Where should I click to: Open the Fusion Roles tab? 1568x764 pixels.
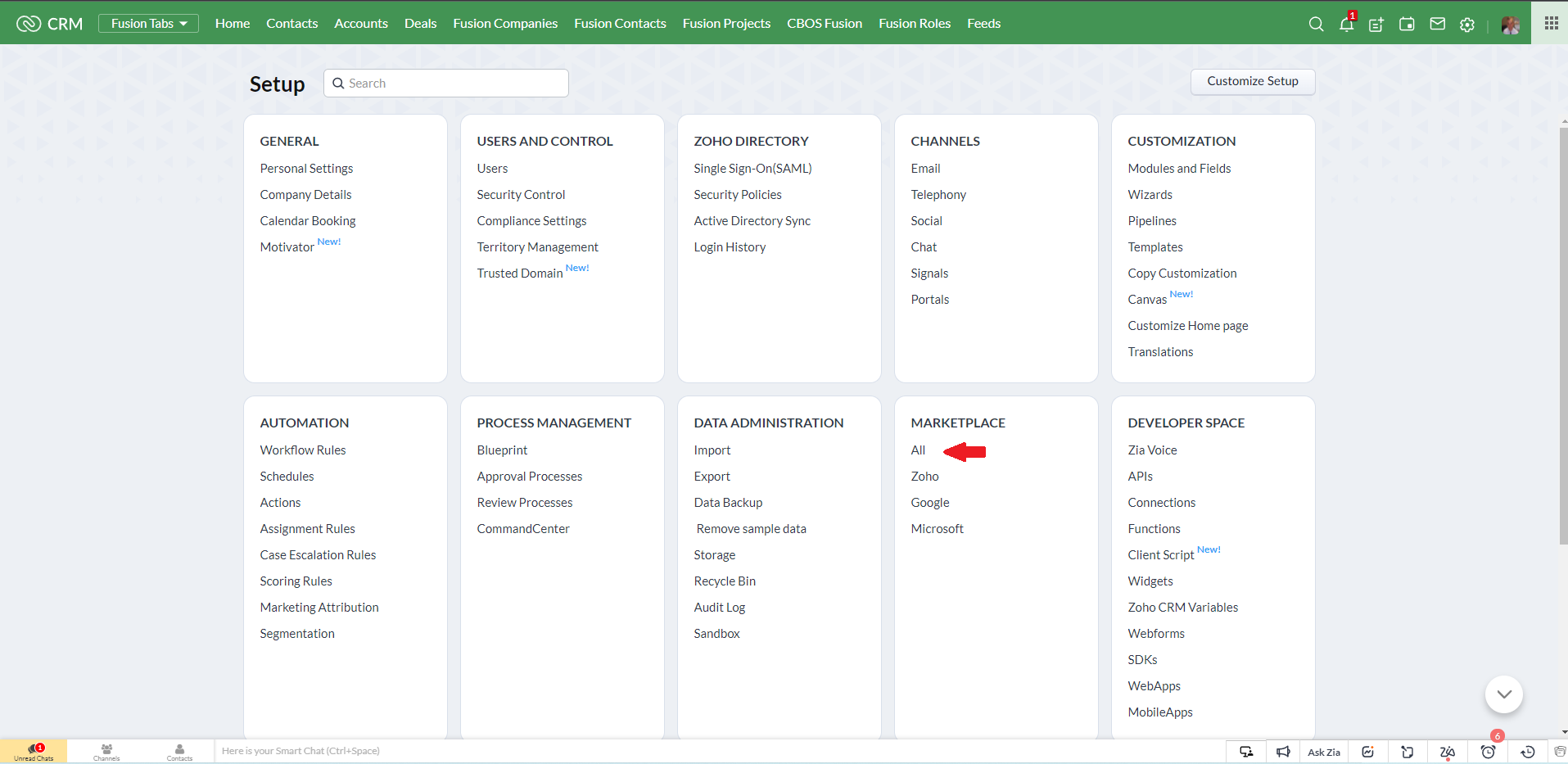915,24
